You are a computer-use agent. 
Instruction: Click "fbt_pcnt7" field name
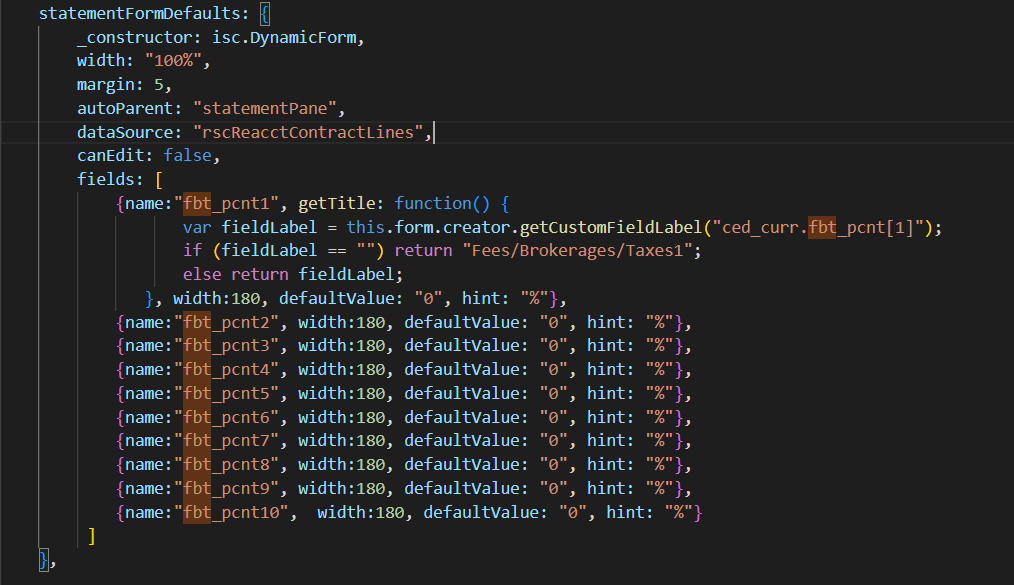point(226,441)
